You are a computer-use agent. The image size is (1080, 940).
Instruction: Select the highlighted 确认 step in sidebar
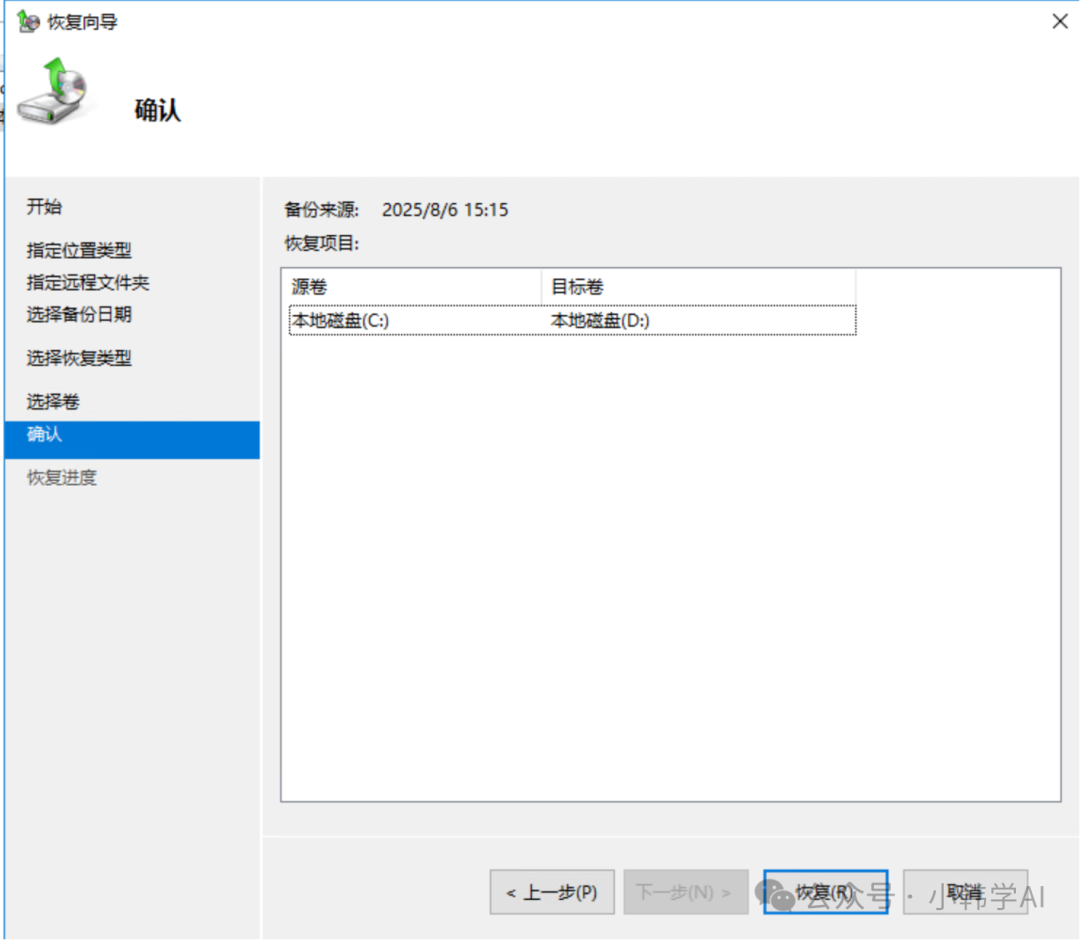[45, 435]
